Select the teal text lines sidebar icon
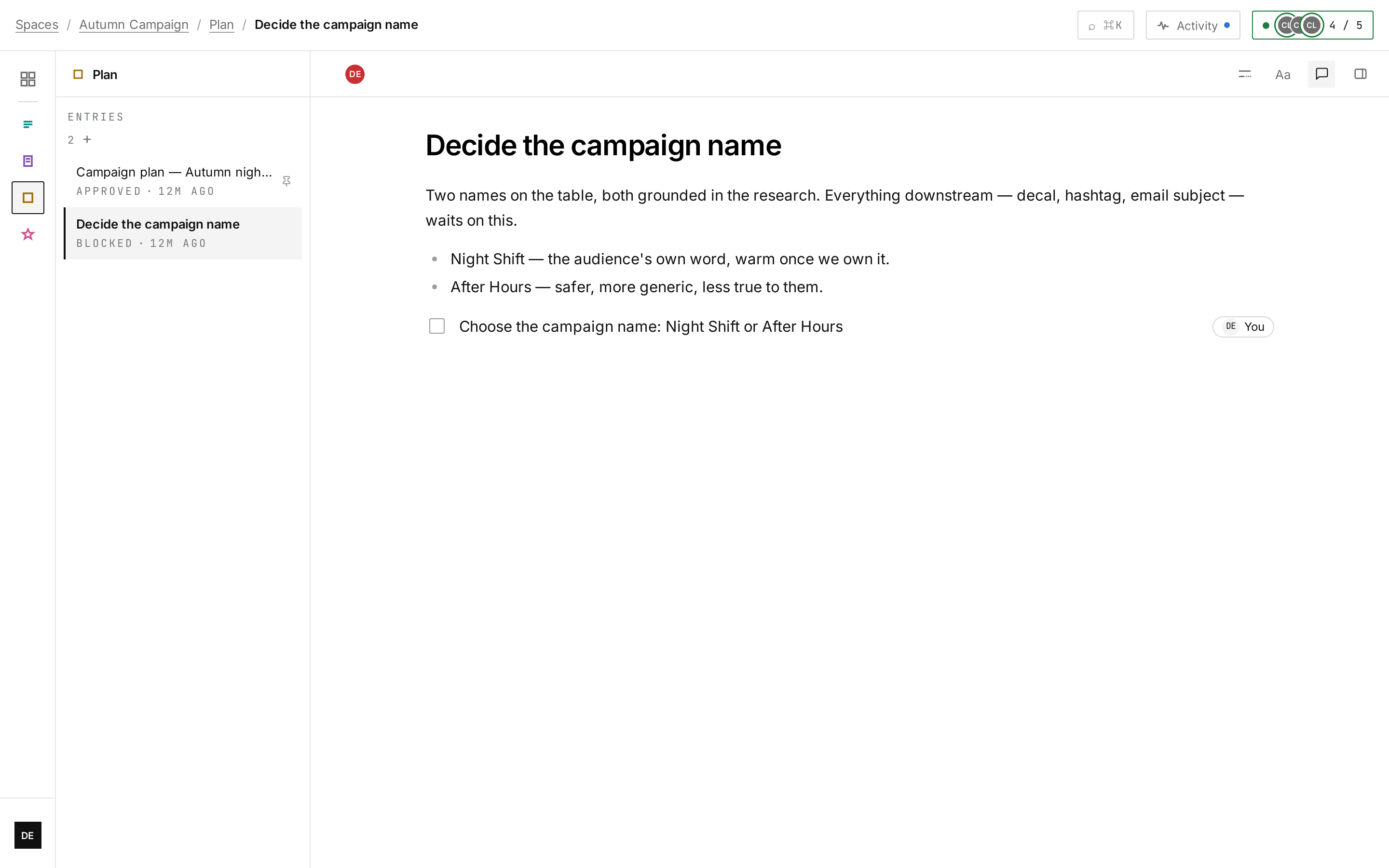The width and height of the screenshot is (1389, 868). pos(27,124)
